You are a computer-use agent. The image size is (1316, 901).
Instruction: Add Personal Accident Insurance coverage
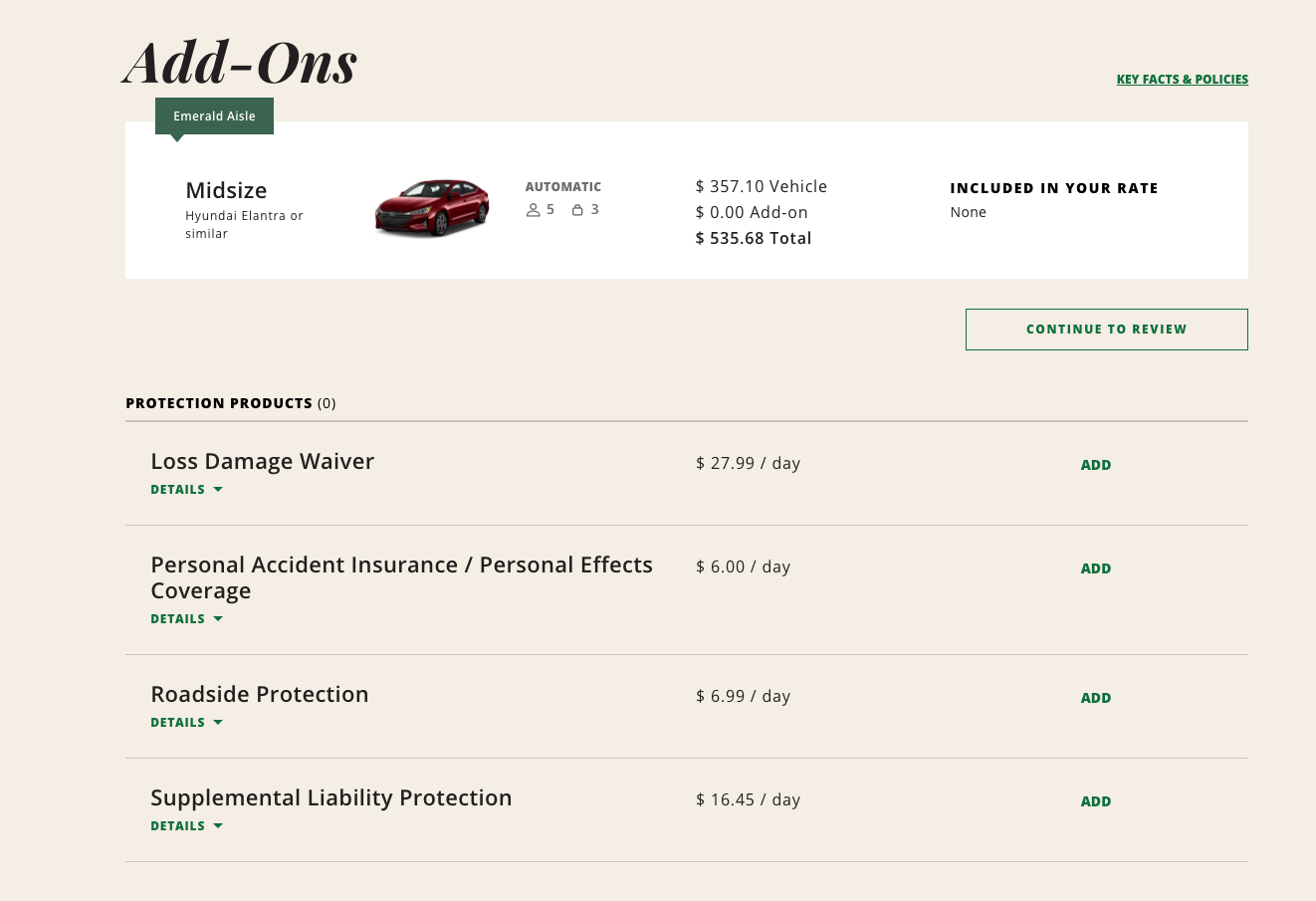click(x=1095, y=568)
